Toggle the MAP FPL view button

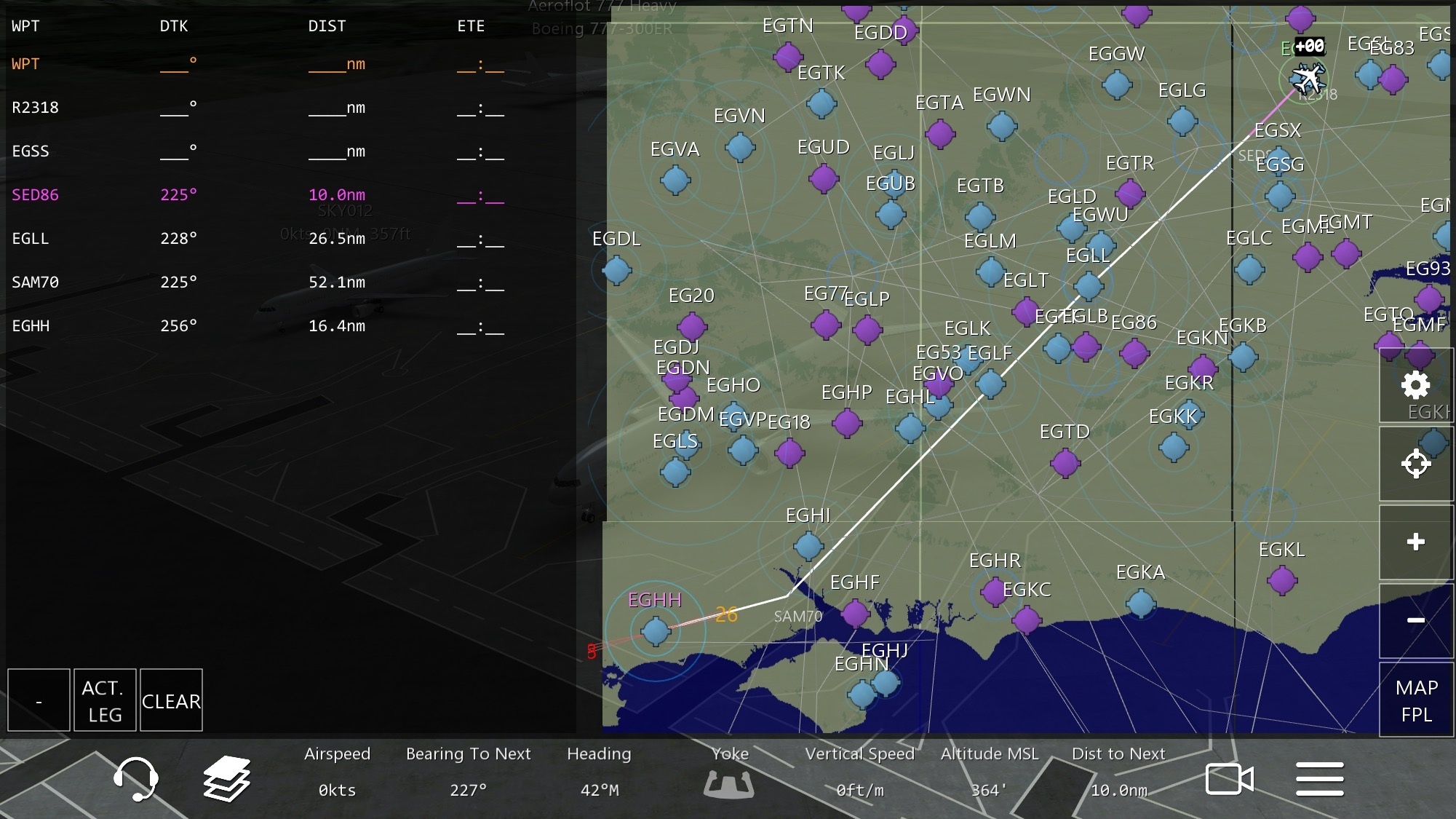coord(1415,700)
